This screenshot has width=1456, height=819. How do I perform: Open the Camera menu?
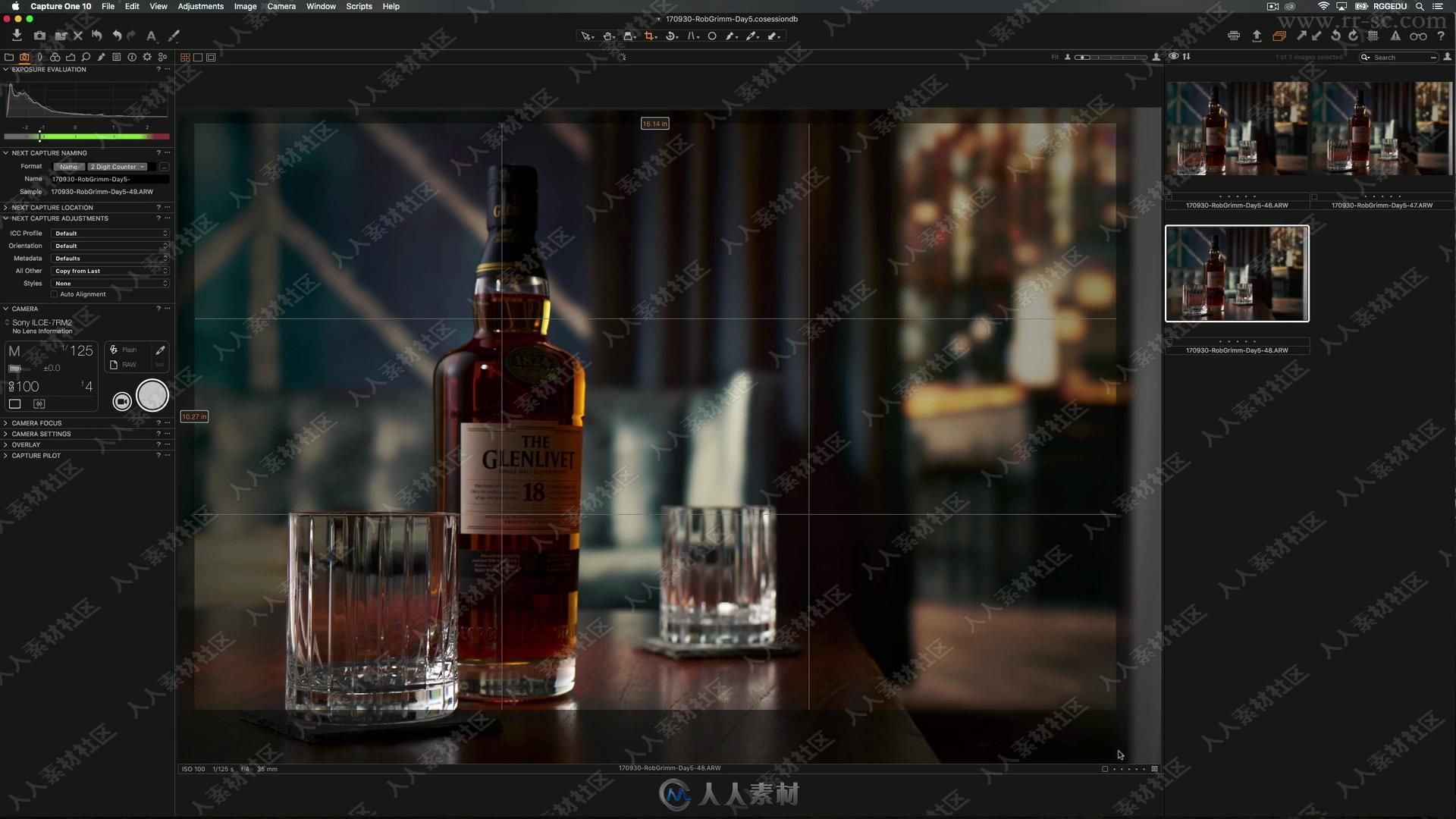click(x=281, y=6)
